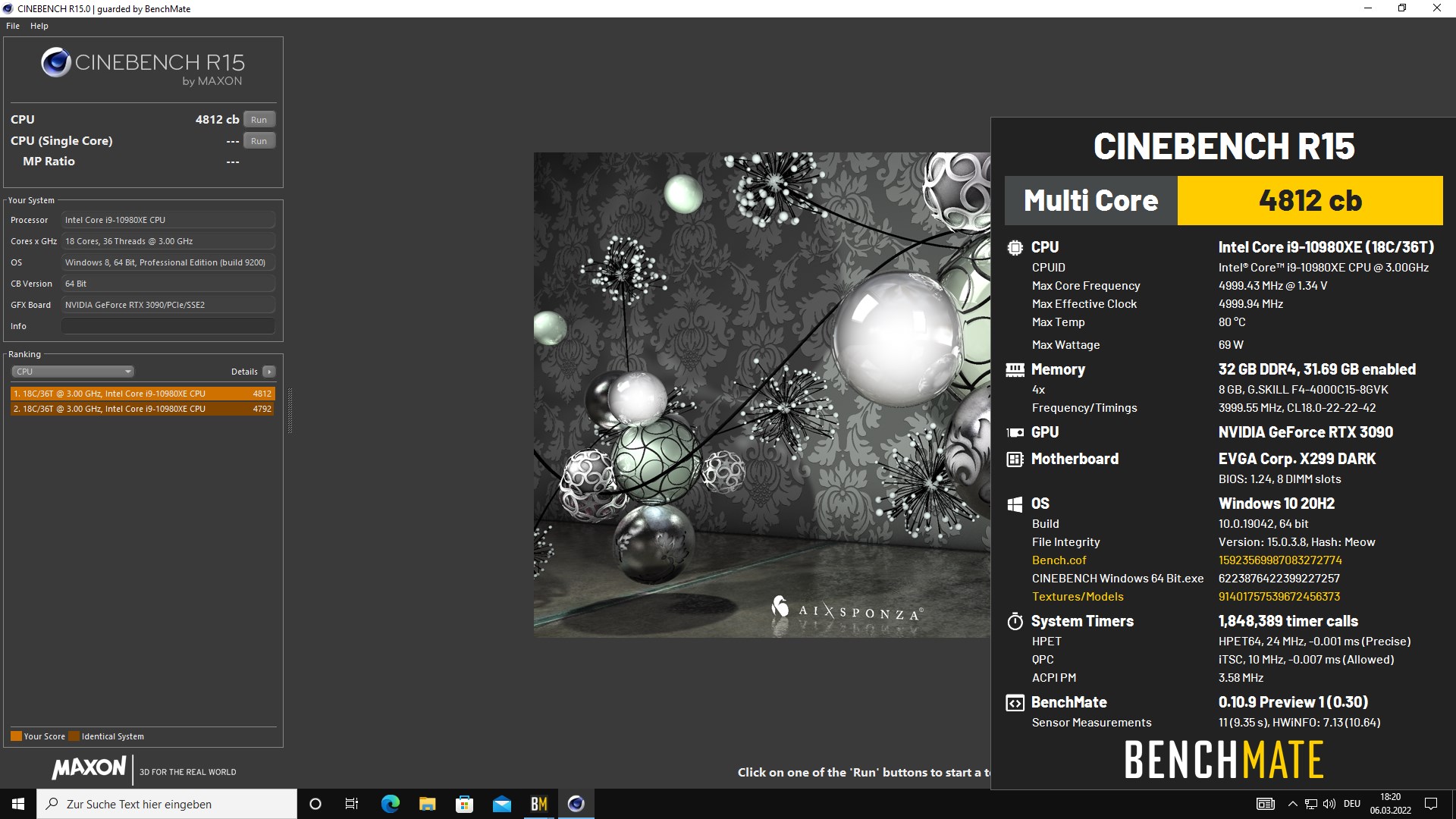Click the Textures/Models hash value
Viewport: 1456px width, 819px height.
click(1279, 597)
